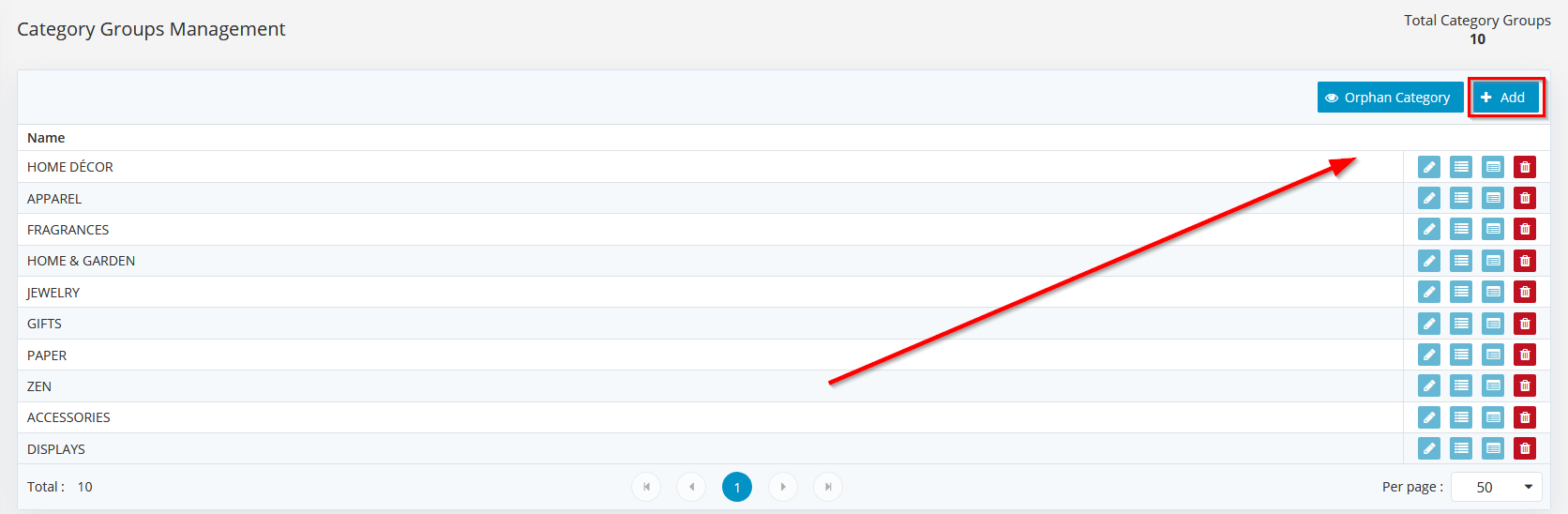Edit the PAPER group with pencil icon
1568x514 pixels.
pos(1429,355)
